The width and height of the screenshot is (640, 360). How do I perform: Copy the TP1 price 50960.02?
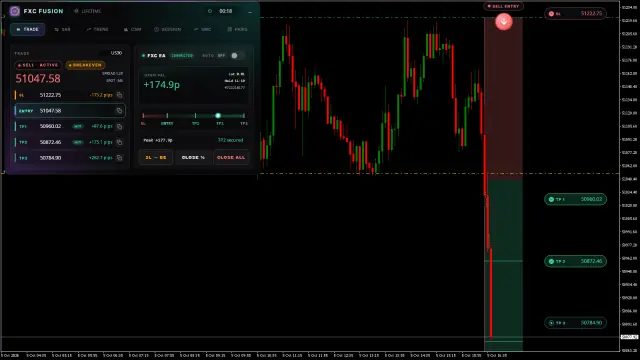(x=120, y=127)
